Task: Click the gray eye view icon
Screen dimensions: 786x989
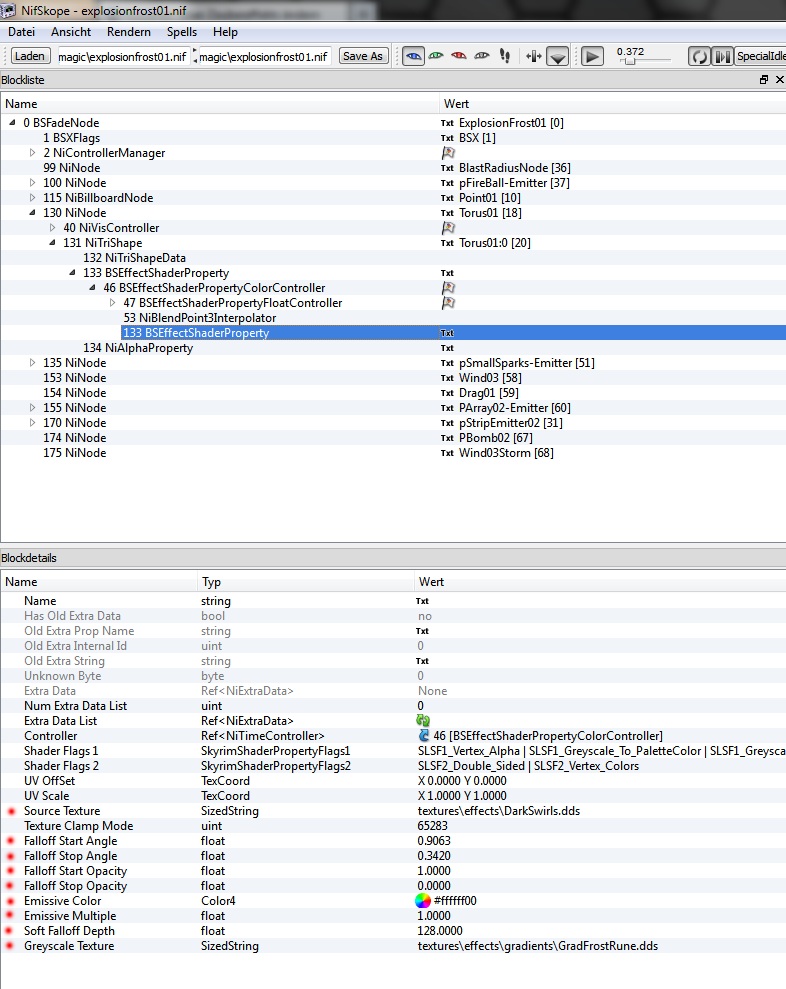Action: (482, 56)
